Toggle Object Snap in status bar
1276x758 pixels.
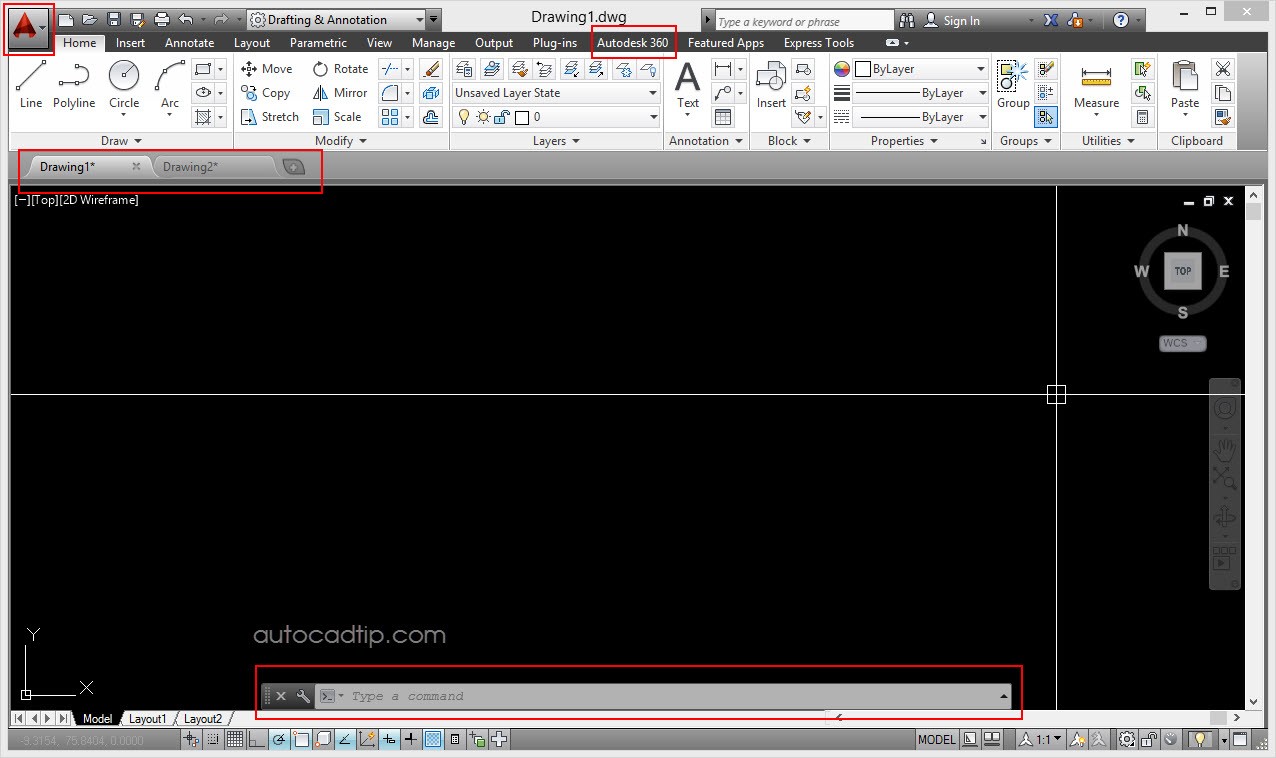click(300, 740)
